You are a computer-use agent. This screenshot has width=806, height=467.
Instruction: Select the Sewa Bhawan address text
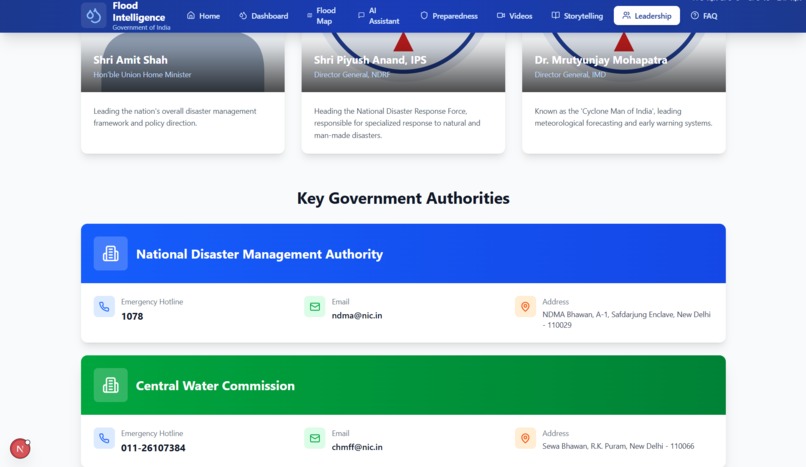pyautogui.click(x=618, y=446)
